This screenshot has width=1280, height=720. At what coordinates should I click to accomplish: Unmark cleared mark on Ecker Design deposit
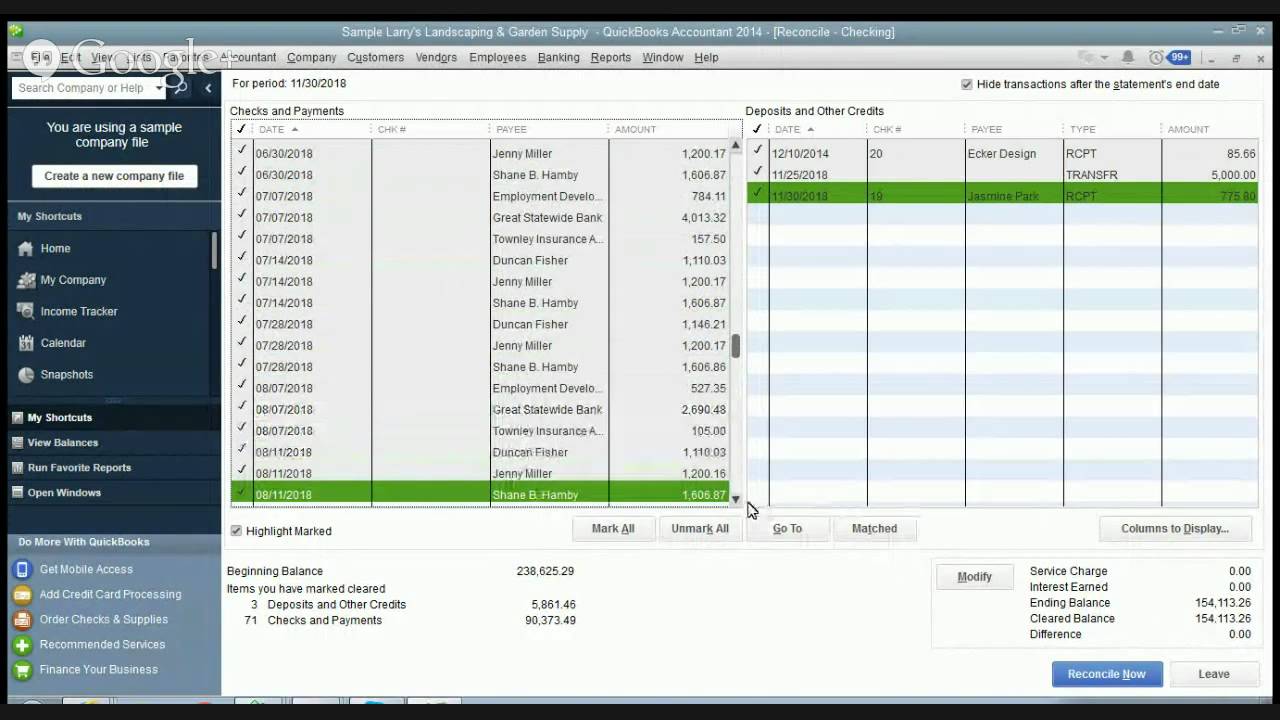tap(757, 153)
